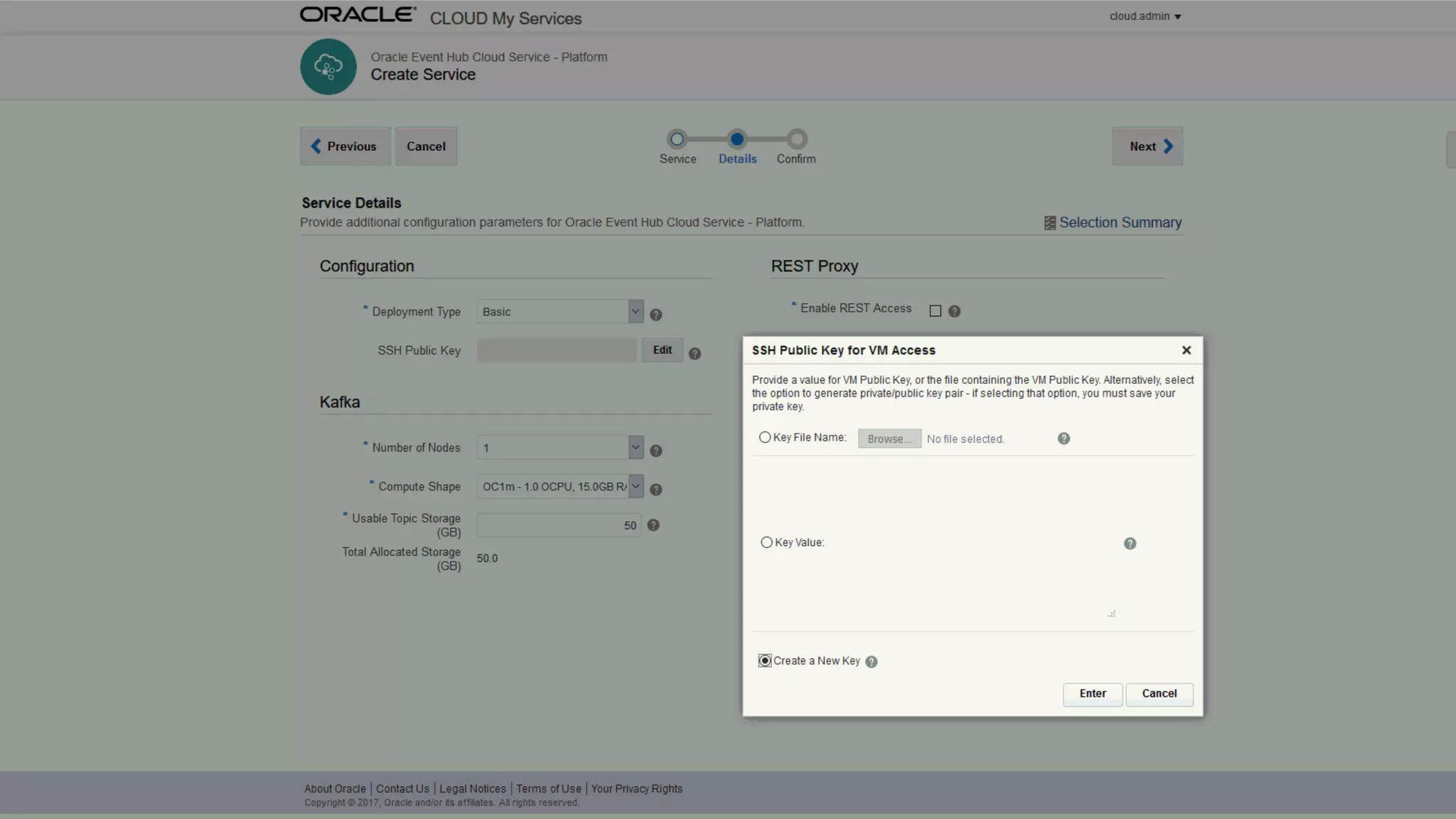Screen dimensions: 1456x819
Task: Click help icon for Key Value option
Action: 1130,544
